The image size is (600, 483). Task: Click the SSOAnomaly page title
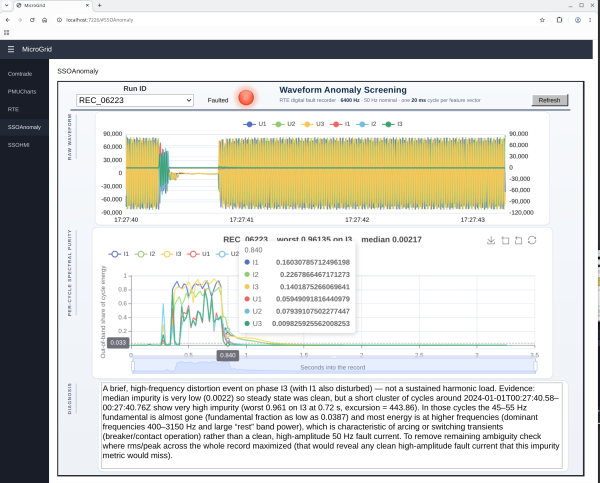click(78, 71)
